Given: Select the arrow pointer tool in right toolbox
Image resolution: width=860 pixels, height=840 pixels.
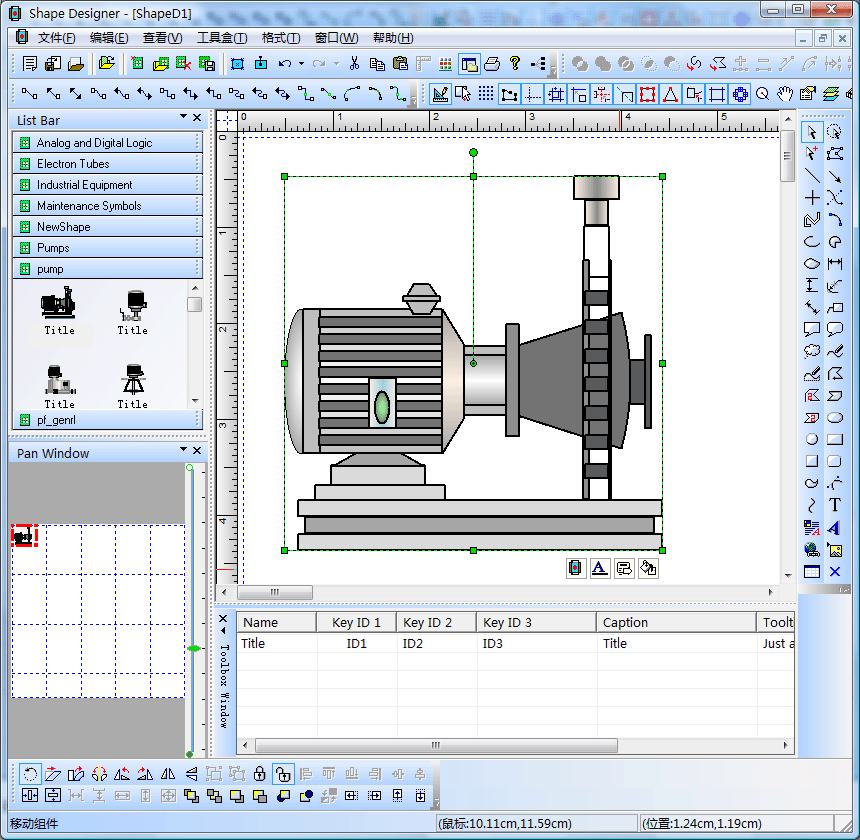Looking at the screenshot, I should pyautogui.click(x=812, y=132).
